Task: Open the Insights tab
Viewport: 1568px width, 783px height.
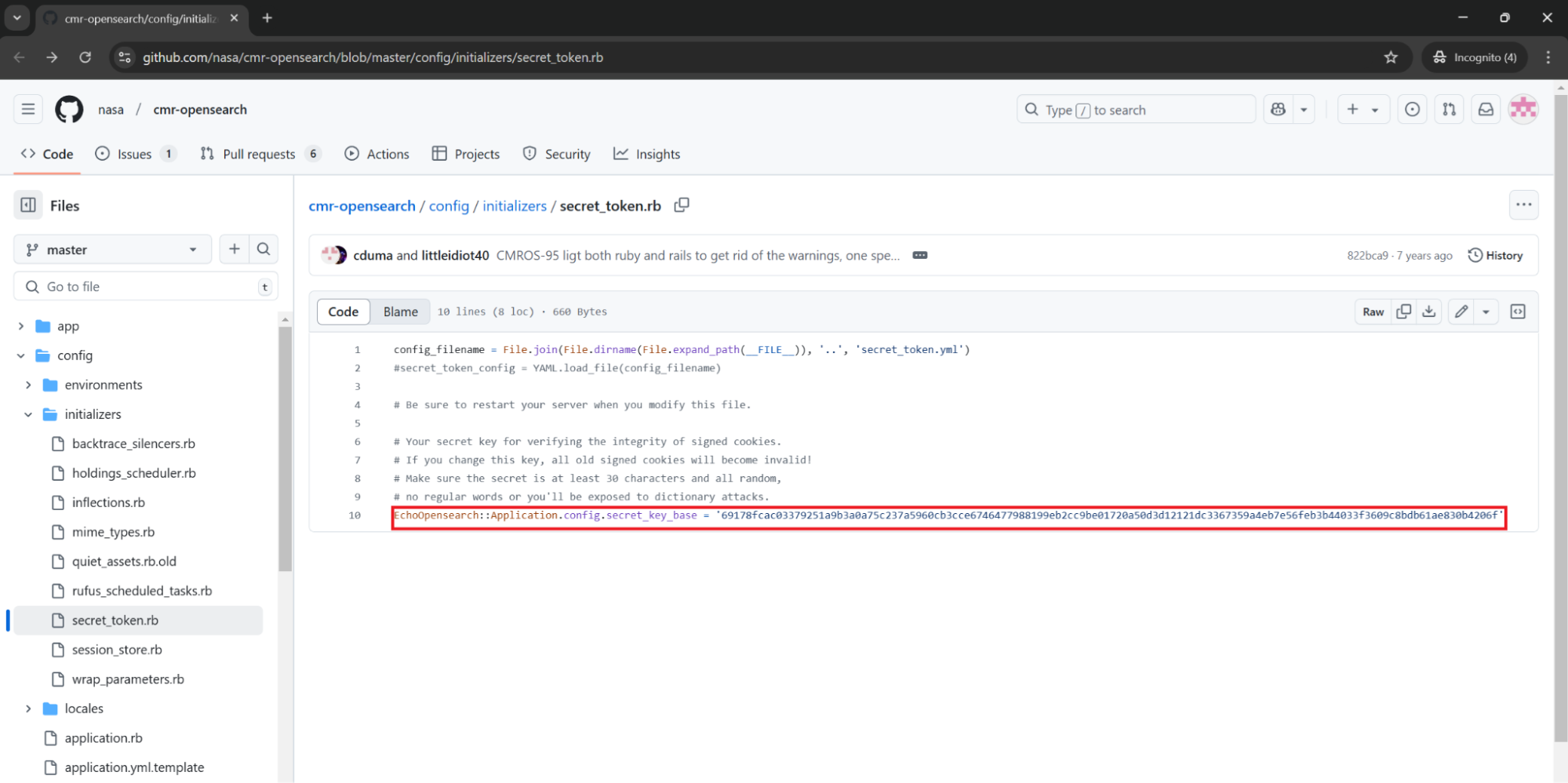Action: pos(647,154)
